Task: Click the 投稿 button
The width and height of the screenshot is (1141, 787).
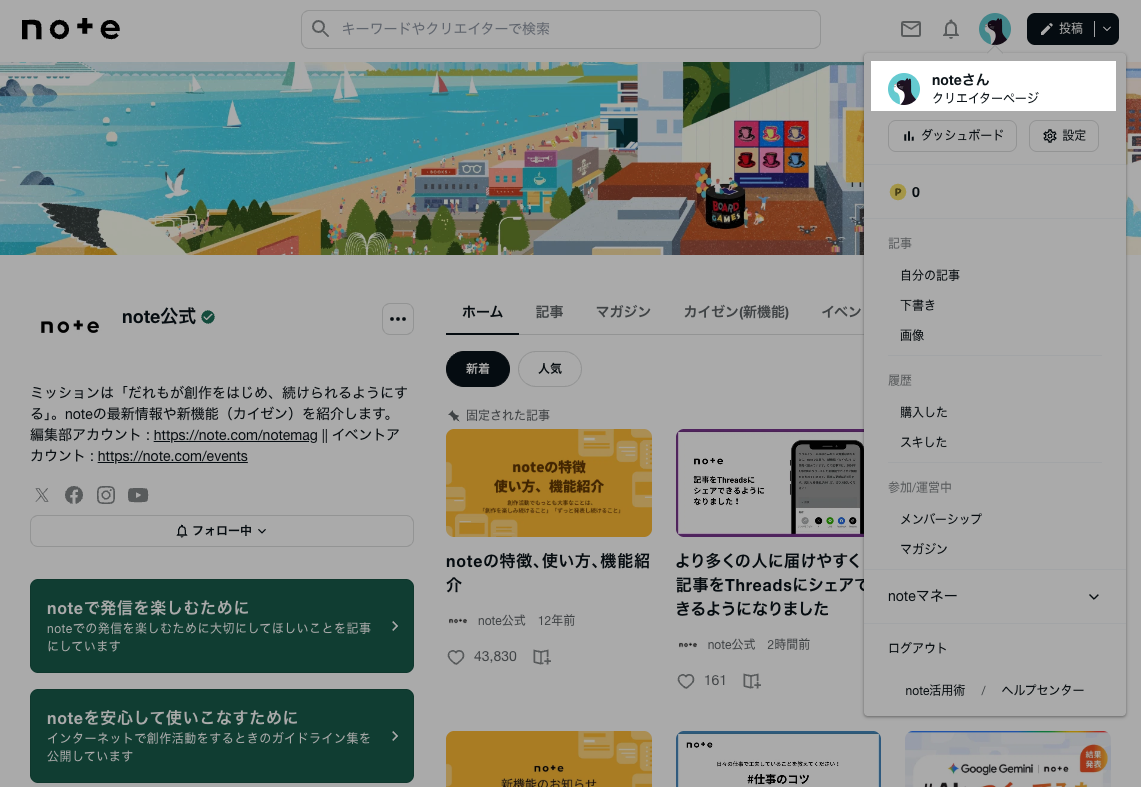Action: coord(1061,29)
